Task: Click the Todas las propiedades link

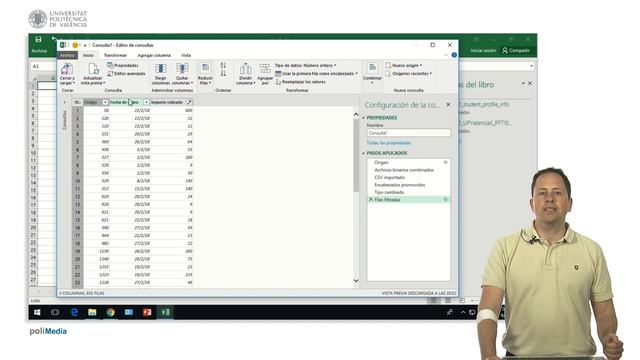Action: [389, 143]
